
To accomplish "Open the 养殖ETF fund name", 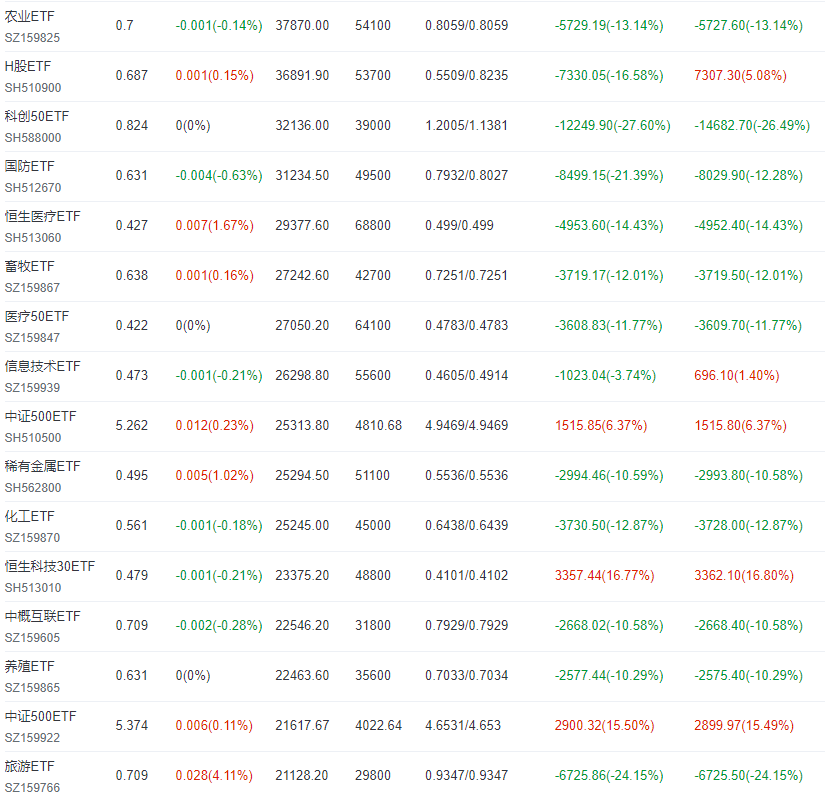I will tap(29, 666).
